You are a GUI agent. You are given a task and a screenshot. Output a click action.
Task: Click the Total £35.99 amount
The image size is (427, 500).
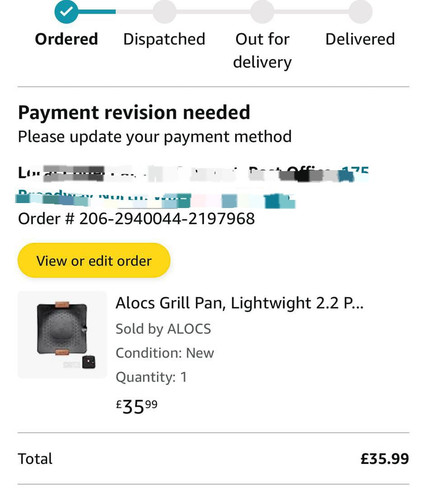pyautogui.click(x=385, y=459)
